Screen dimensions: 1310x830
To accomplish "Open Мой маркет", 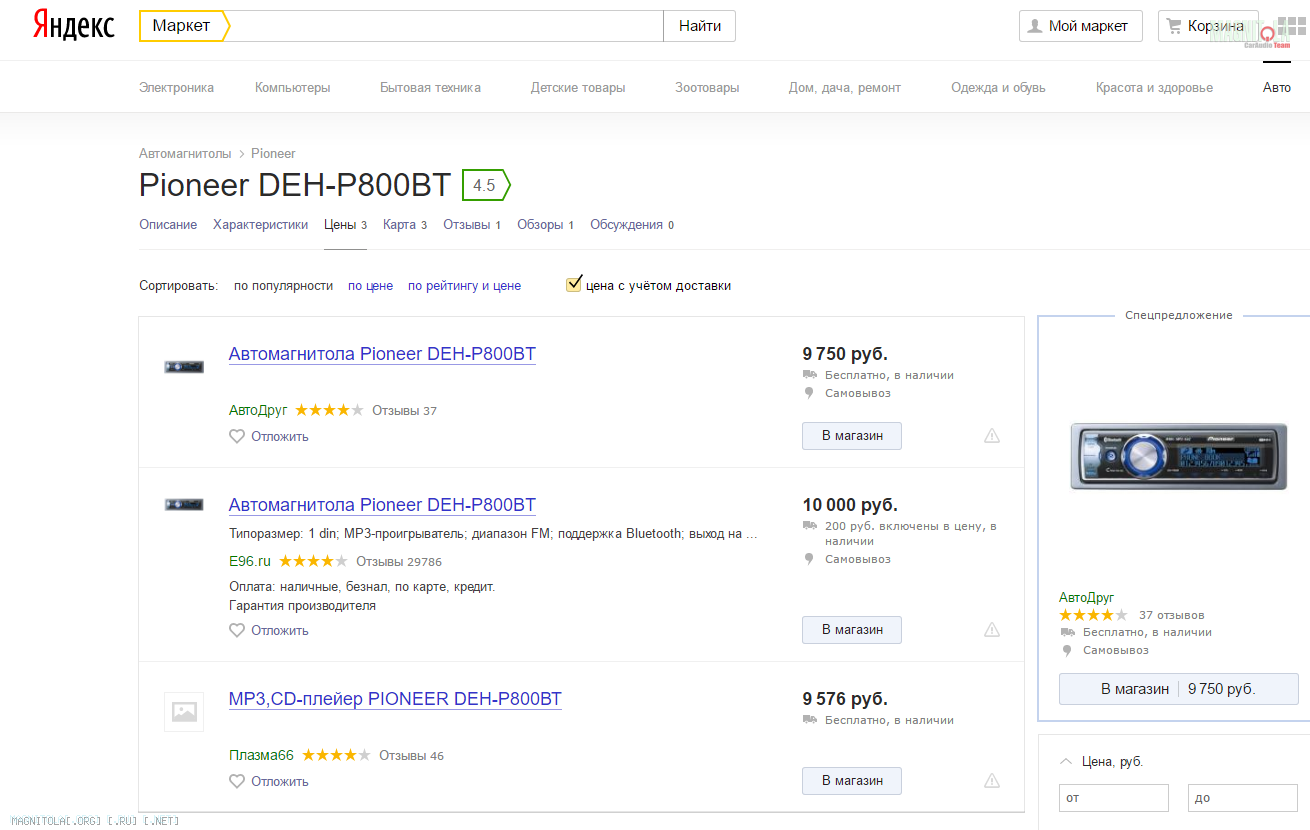I will tap(1080, 26).
